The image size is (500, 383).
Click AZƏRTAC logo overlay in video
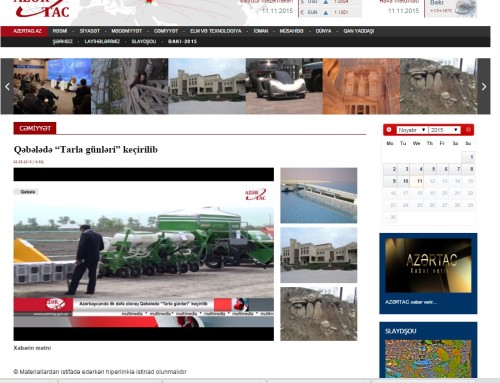point(255,195)
